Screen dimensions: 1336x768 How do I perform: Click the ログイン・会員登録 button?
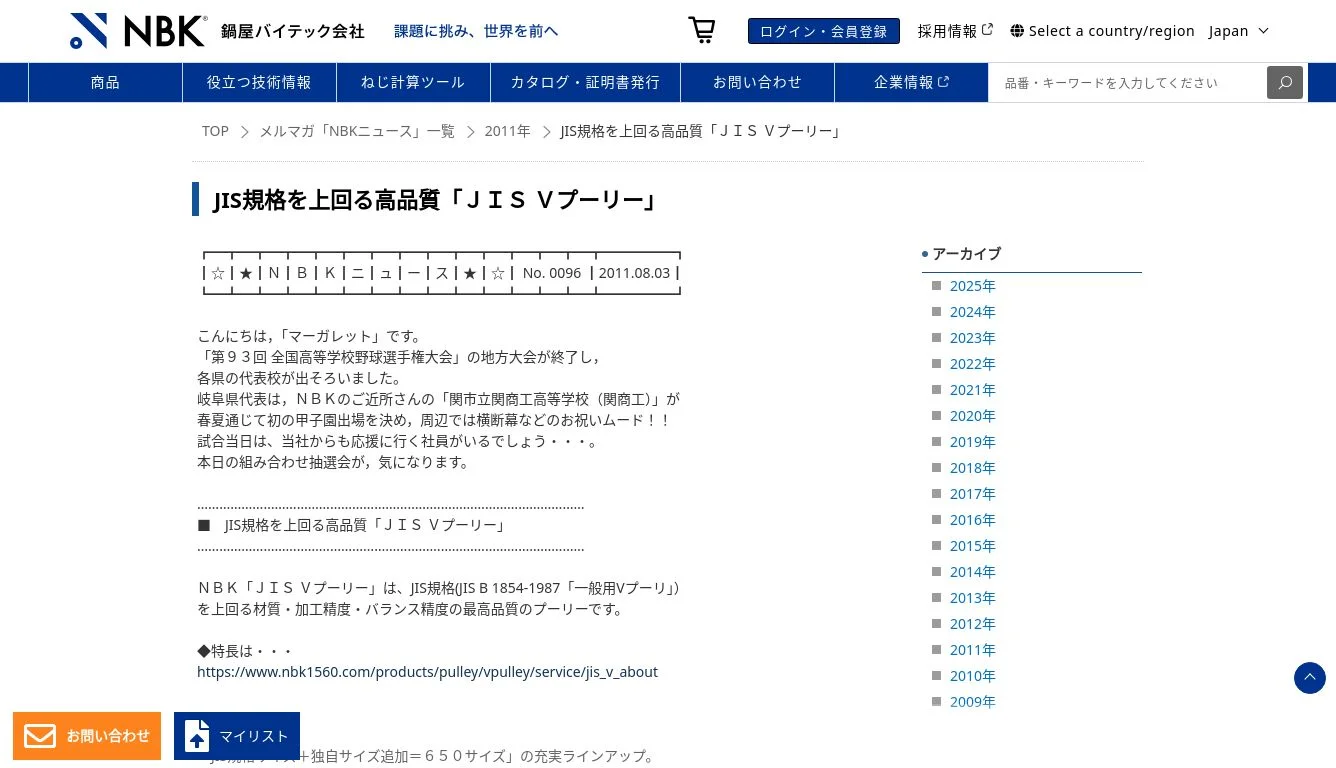pos(824,31)
